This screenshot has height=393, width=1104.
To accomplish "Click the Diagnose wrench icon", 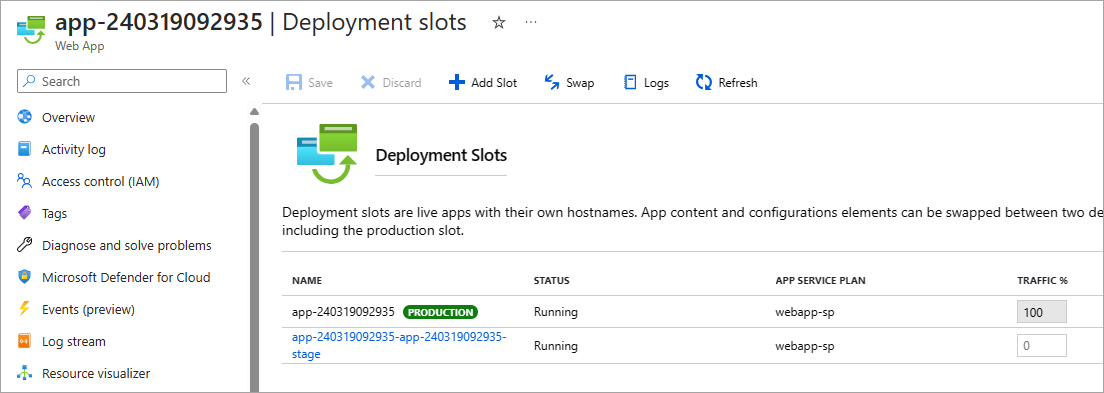I will coord(25,245).
